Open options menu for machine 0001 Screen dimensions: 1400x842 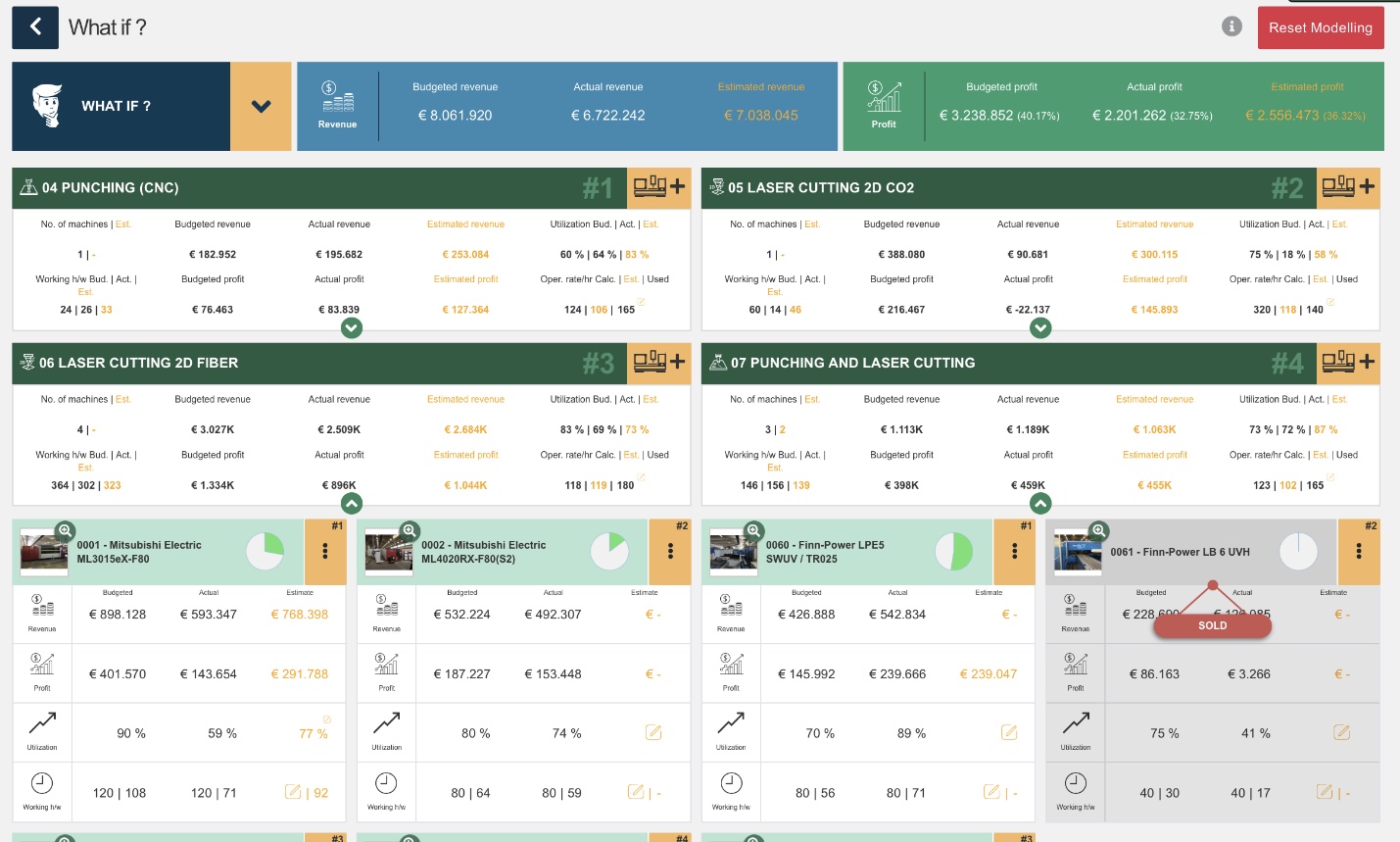click(x=325, y=552)
